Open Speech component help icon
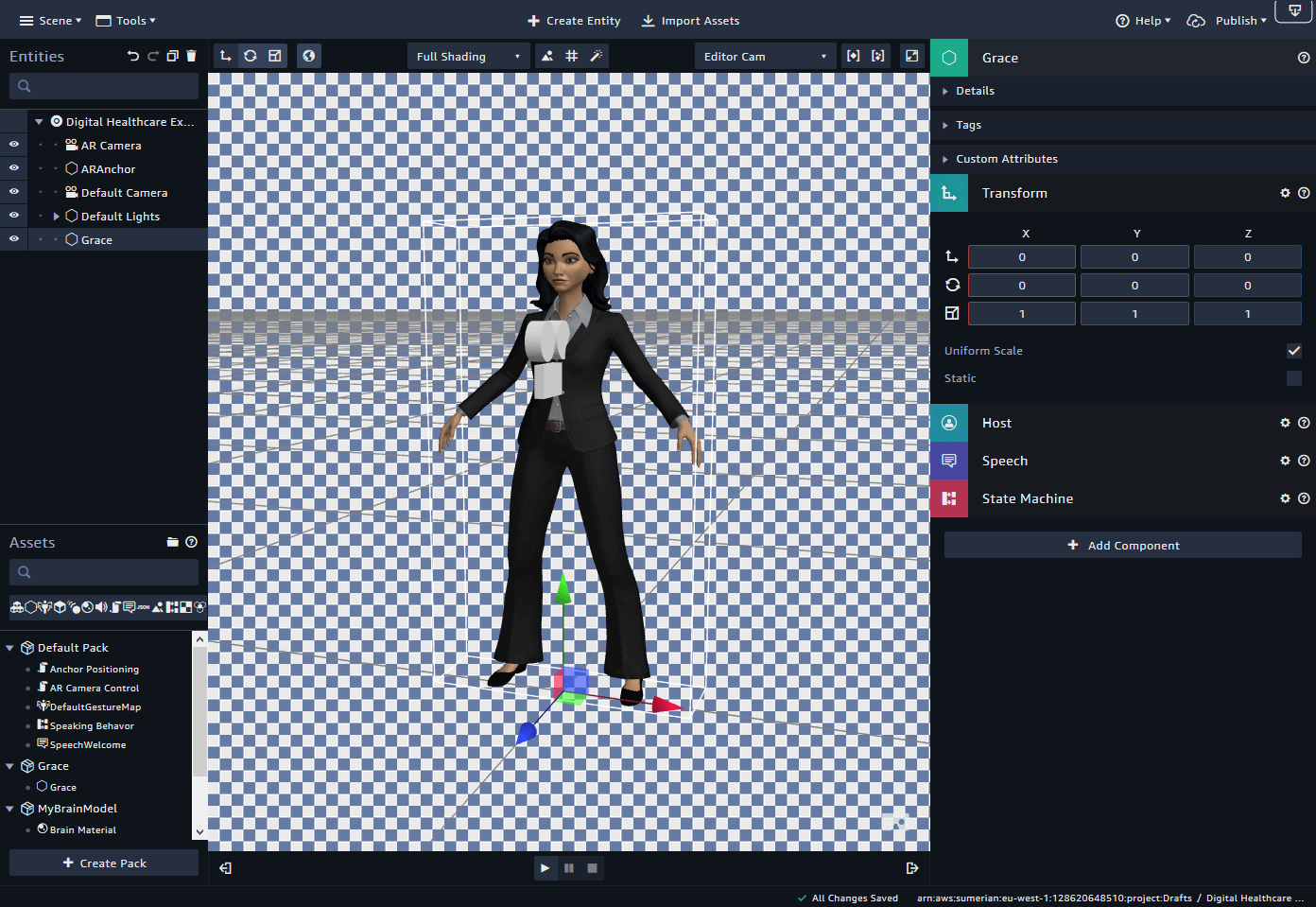Screen dimensions: 1316x907 1304,461
